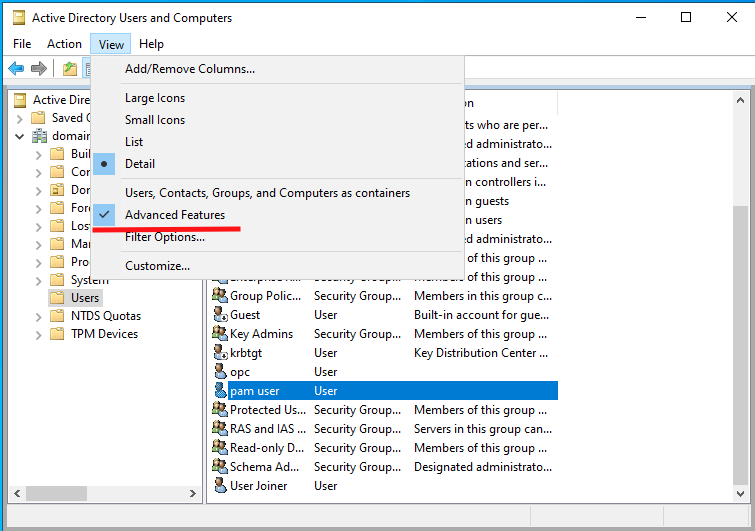Viewport: 755px width, 531px height.
Task: Click the Guest user icon
Action: (220, 314)
